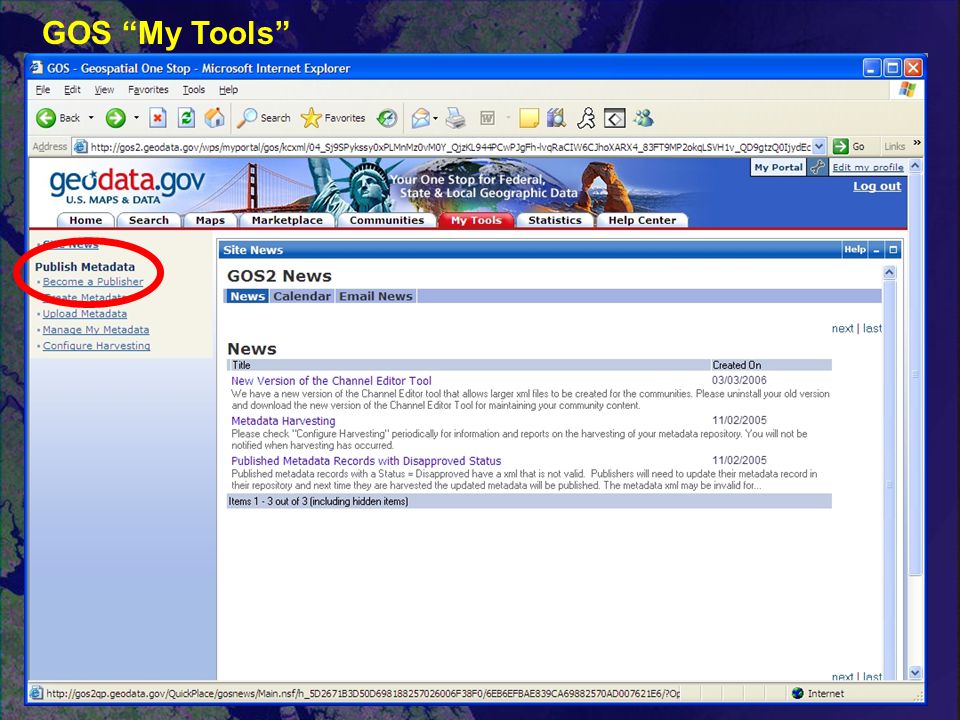Click the Windows flag logo icon

point(907,89)
